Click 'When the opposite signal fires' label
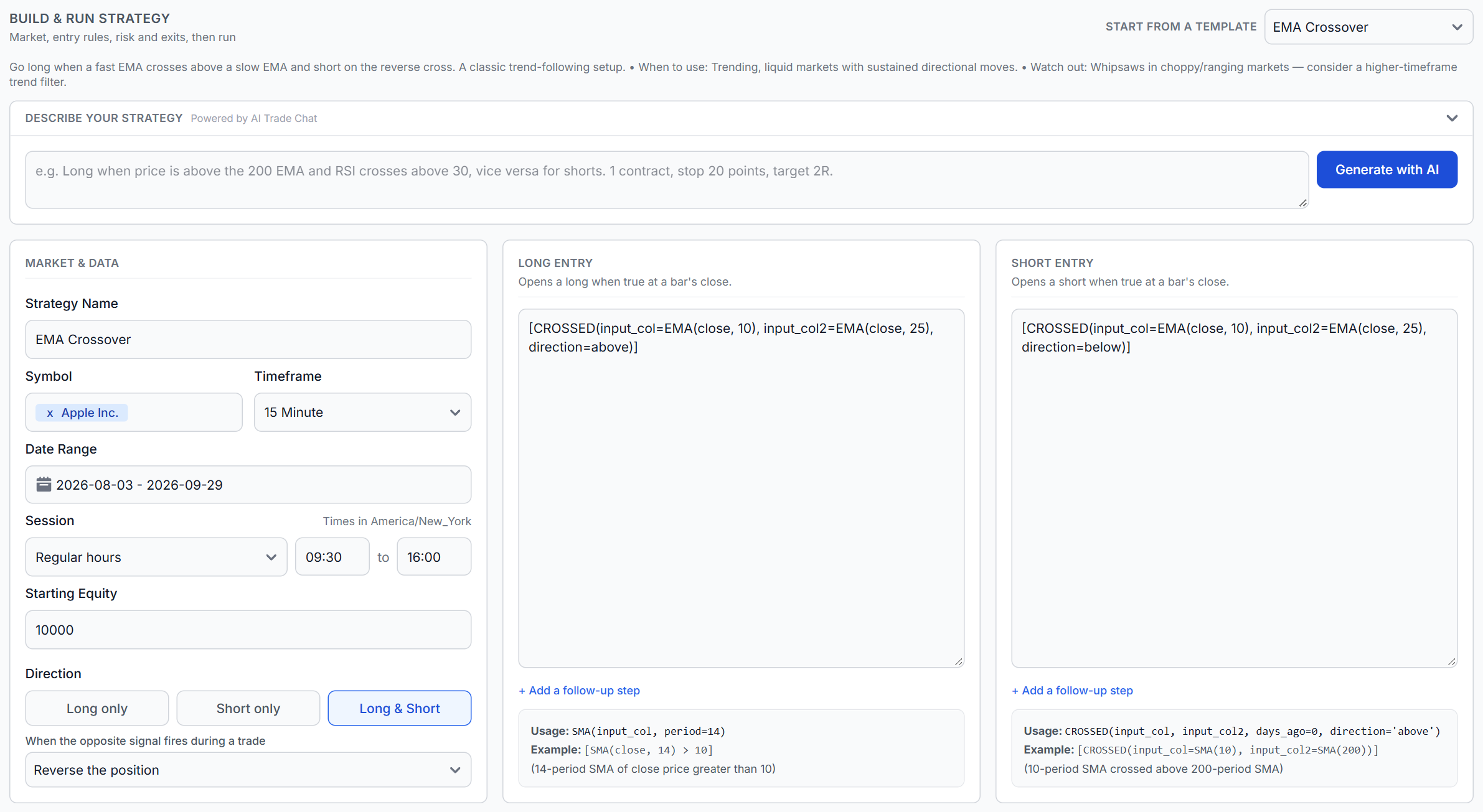 145,741
